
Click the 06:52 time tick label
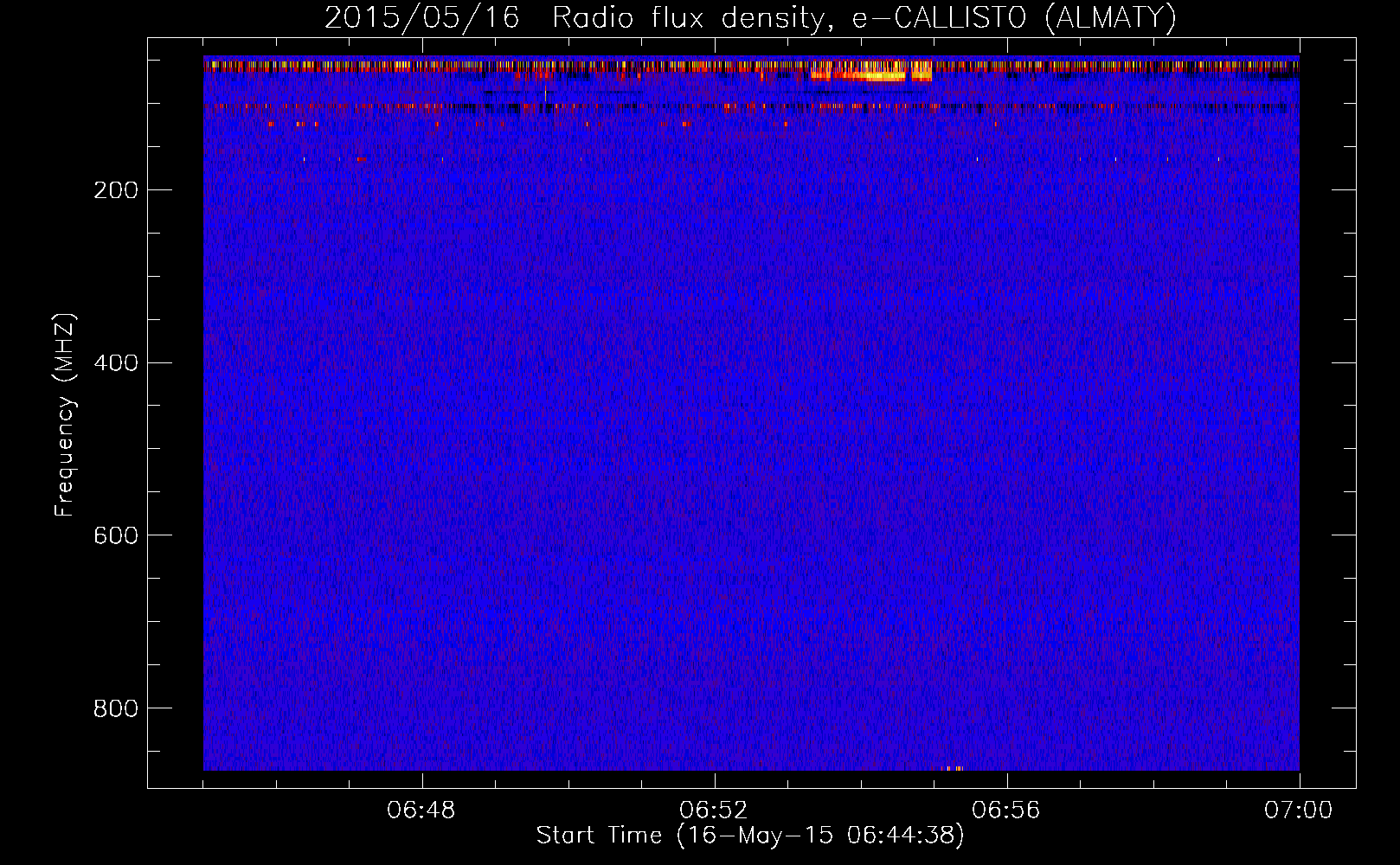pos(714,811)
